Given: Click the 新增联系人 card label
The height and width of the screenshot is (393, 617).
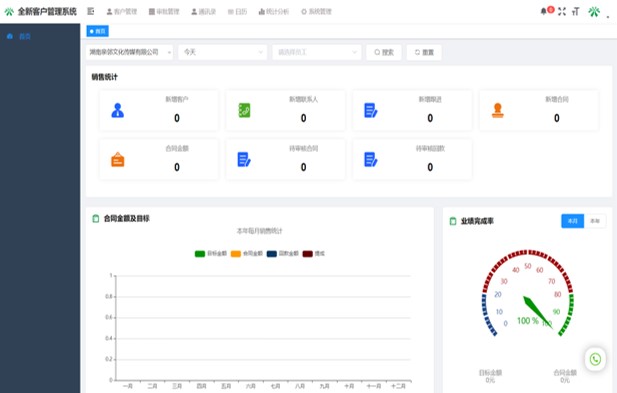Looking at the screenshot, I should tap(303, 100).
